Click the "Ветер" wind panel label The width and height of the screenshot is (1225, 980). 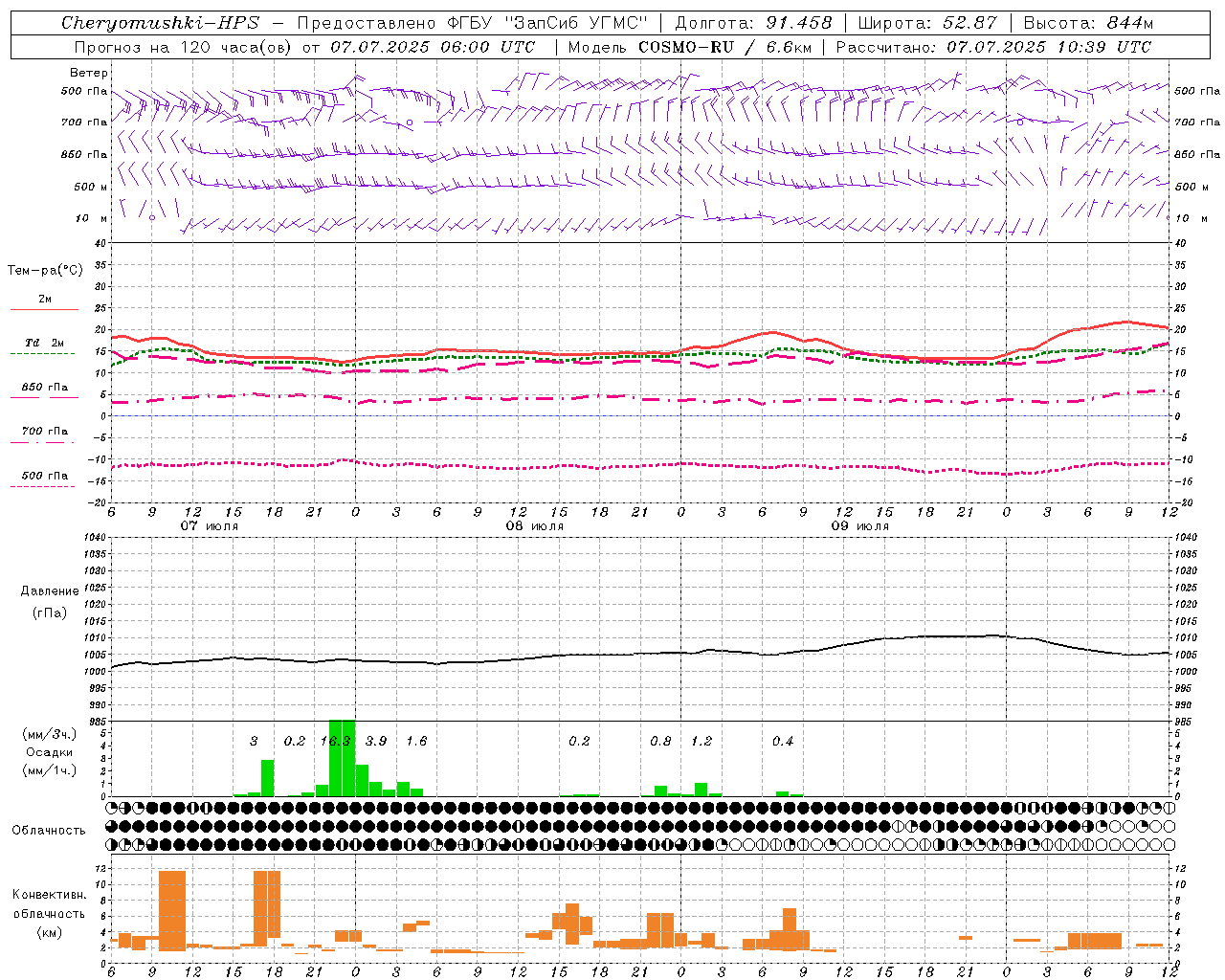[89, 73]
